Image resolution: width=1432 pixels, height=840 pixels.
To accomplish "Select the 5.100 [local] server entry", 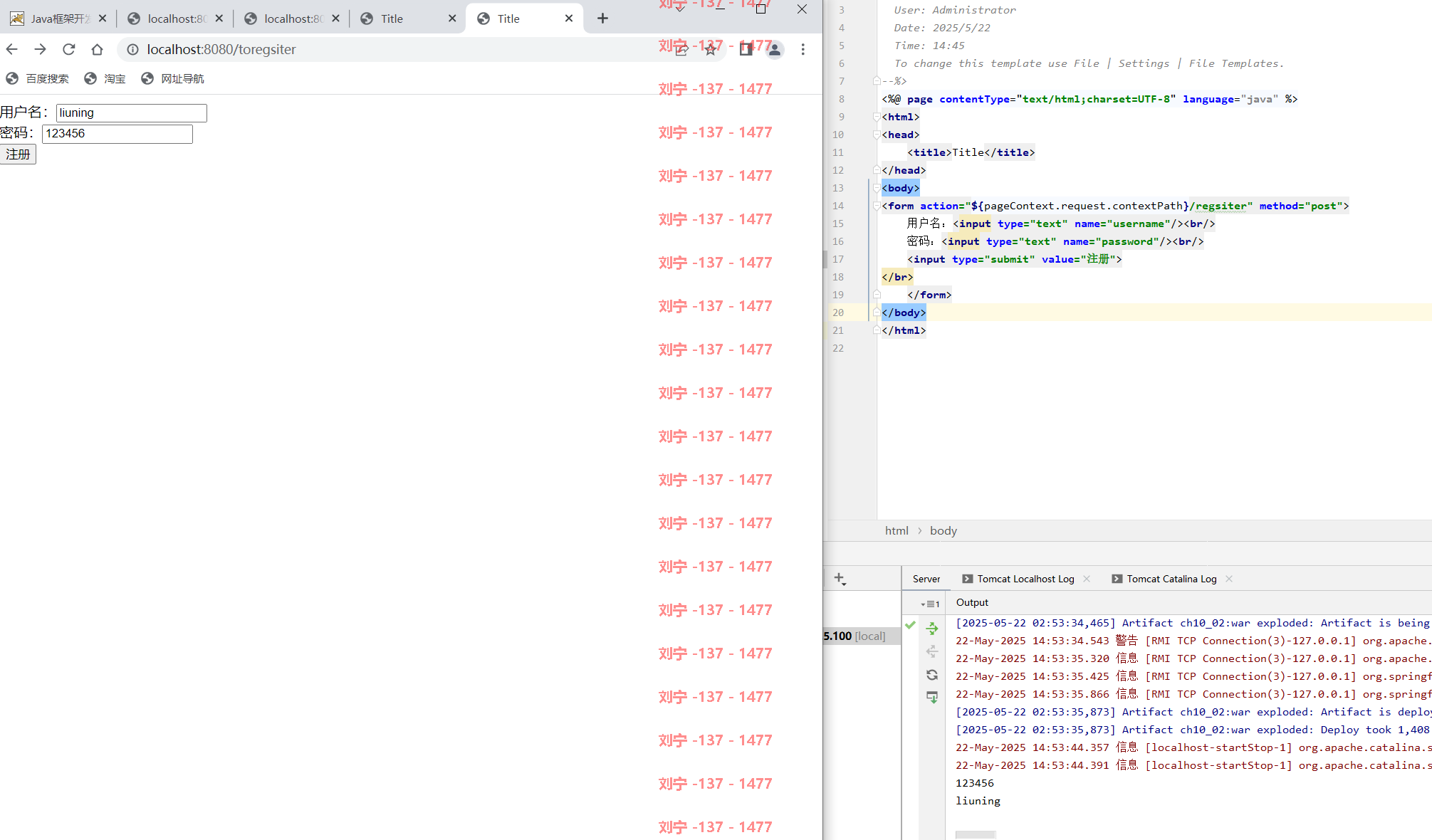I will (862, 636).
